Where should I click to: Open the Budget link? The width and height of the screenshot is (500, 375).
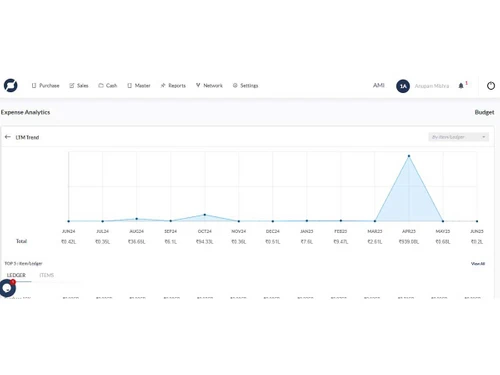[484, 112]
